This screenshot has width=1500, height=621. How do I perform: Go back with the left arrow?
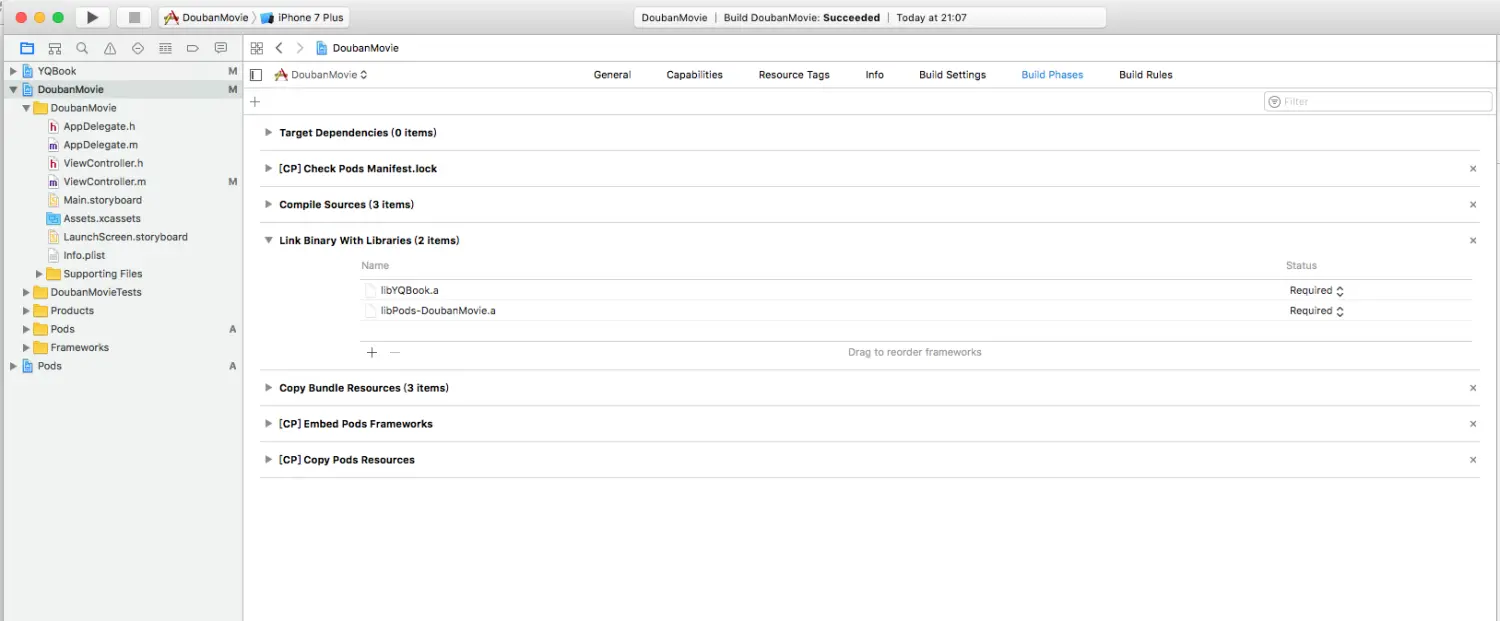point(279,48)
